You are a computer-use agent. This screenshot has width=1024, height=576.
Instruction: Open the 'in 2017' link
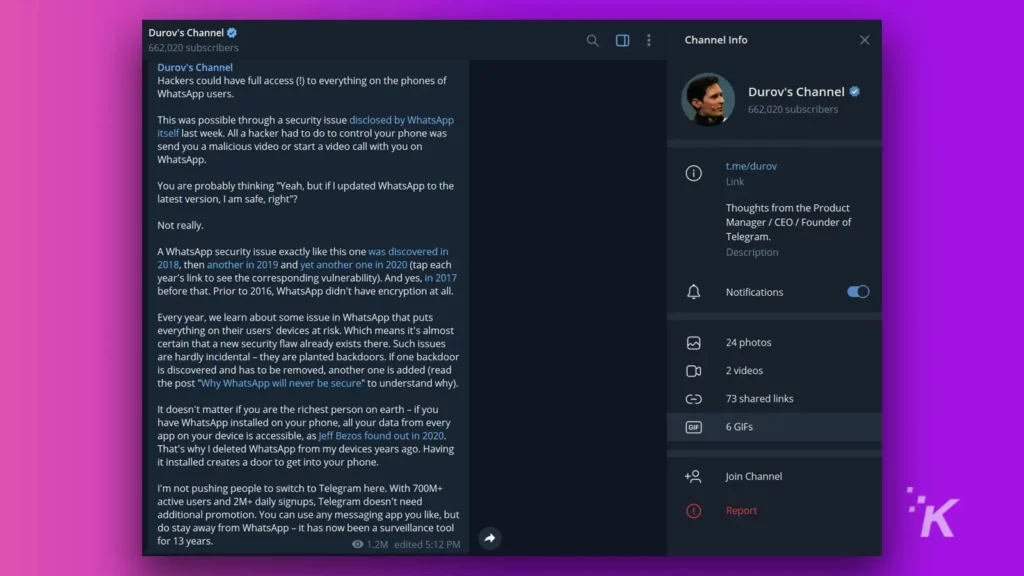[x=441, y=278]
